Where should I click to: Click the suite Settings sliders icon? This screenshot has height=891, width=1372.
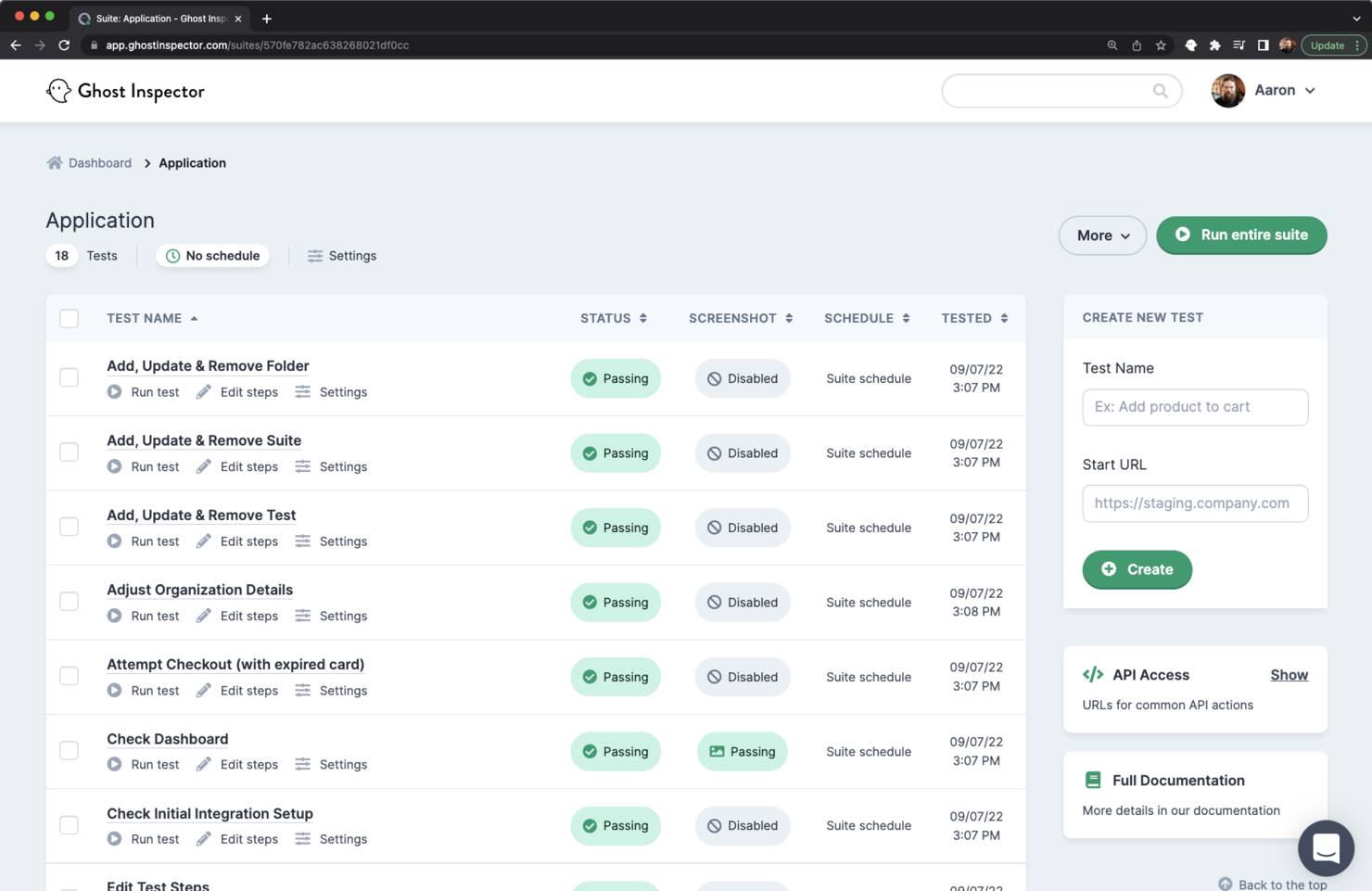click(x=315, y=256)
